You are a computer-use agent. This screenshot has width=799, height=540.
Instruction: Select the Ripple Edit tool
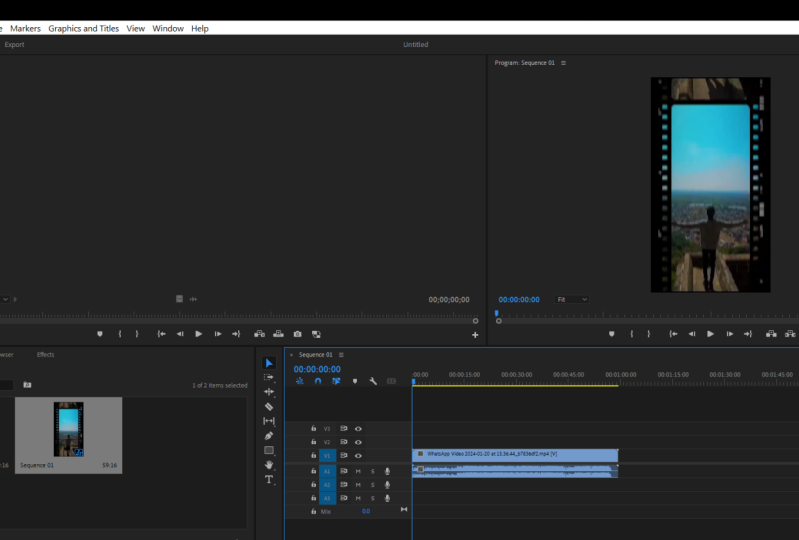[x=269, y=392]
